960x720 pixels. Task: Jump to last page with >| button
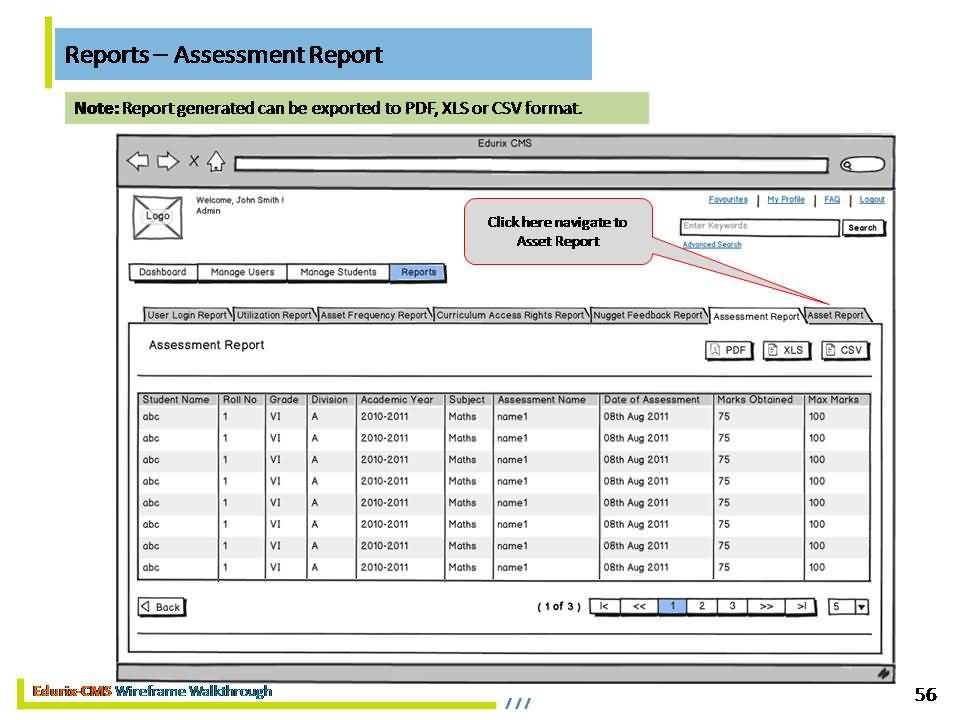(800, 606)
